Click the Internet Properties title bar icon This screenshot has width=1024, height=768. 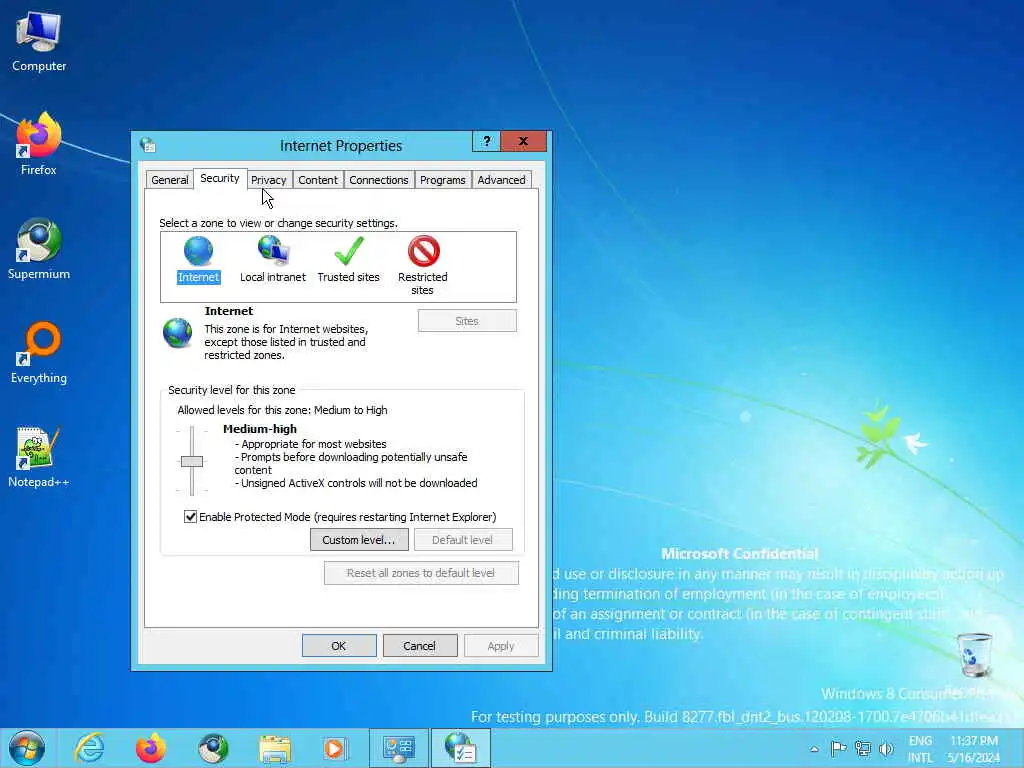tap(148, 145)
